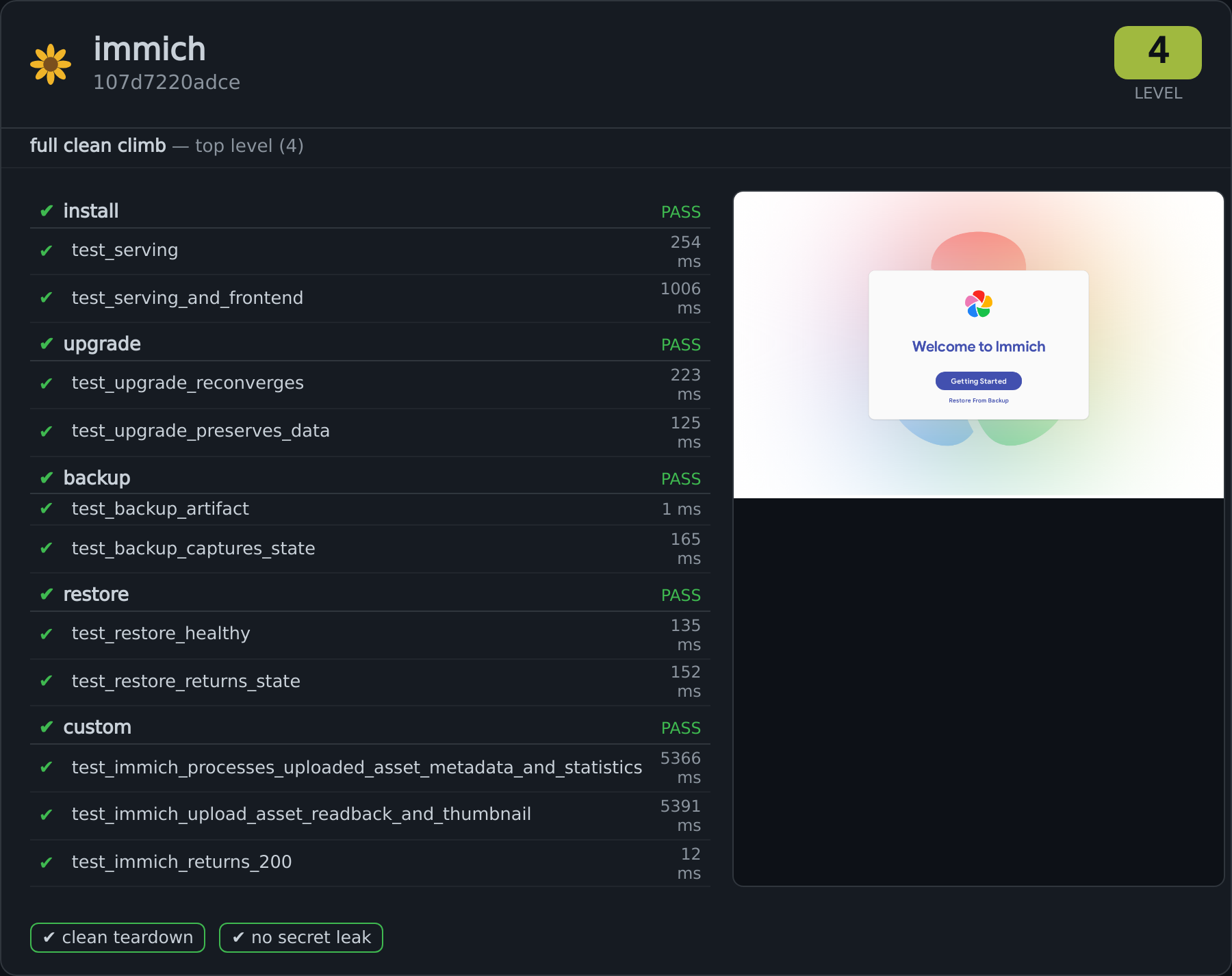Select test_restore_returns_state test name

[185, 682]
